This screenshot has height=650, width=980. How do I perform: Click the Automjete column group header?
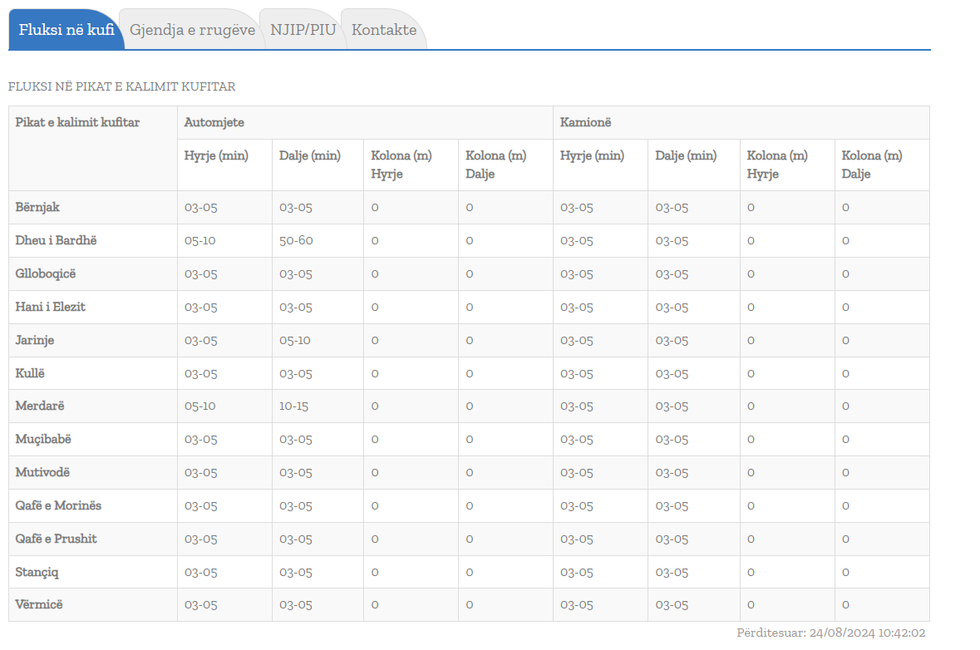tap(214, 122)
